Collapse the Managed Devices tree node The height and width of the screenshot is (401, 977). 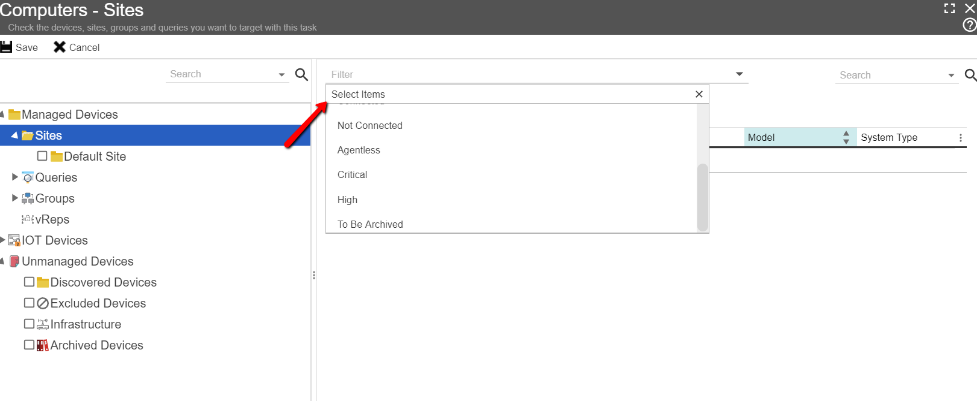coord(2,115)
